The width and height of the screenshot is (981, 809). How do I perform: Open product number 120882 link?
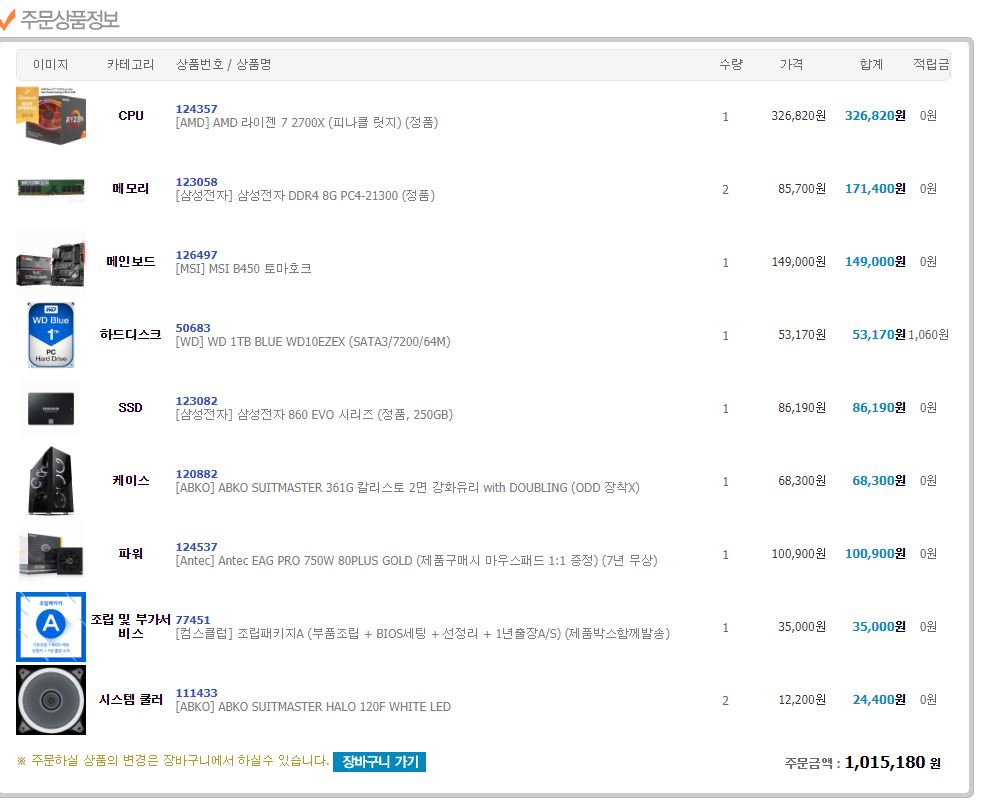(196, 474)
